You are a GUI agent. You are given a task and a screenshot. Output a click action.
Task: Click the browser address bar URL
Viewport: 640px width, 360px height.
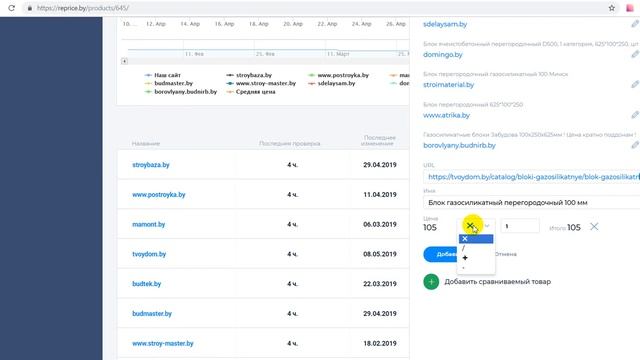[x=83, y=8]
